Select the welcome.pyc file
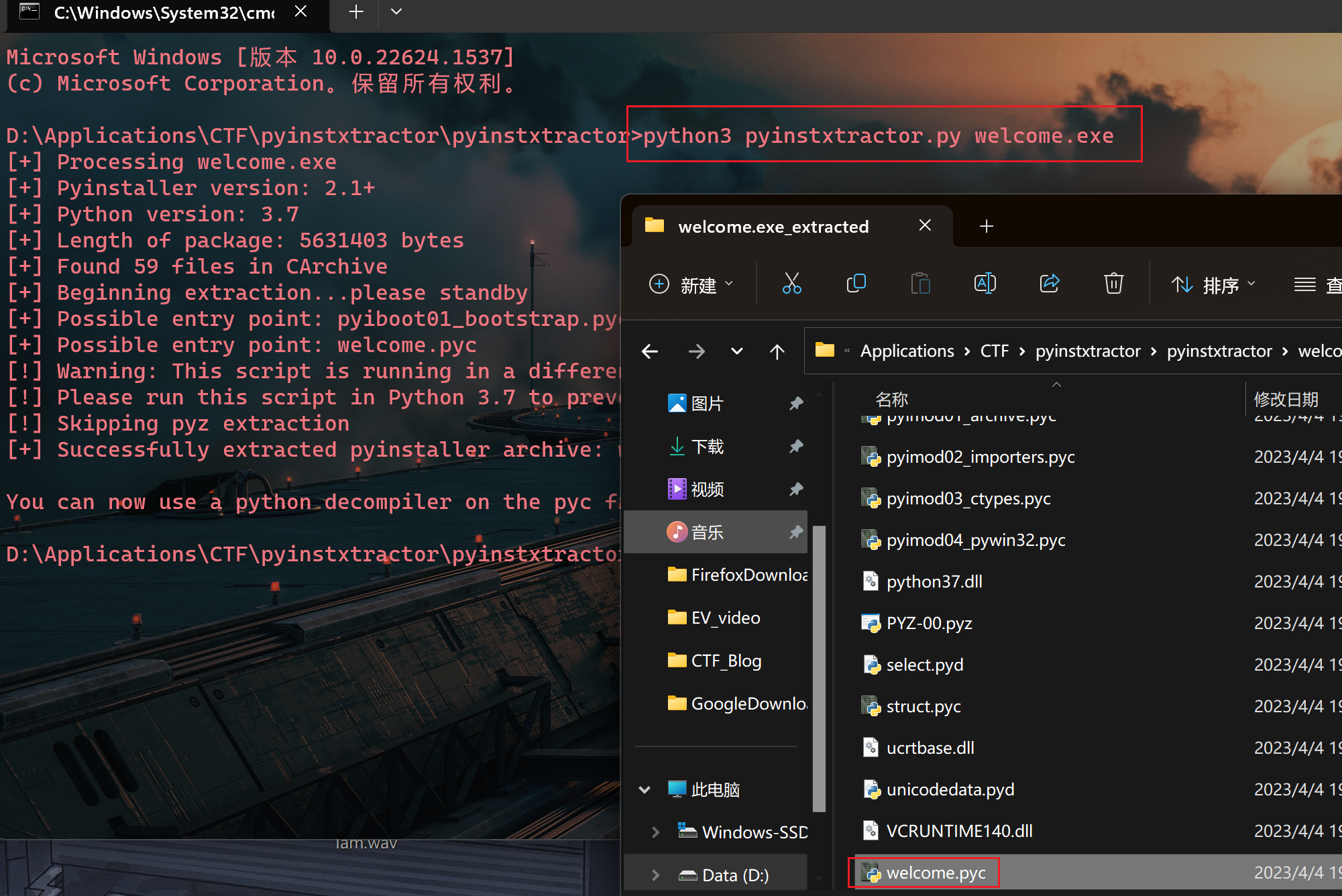Screen dimensions: 1342x896 [935, 873]
